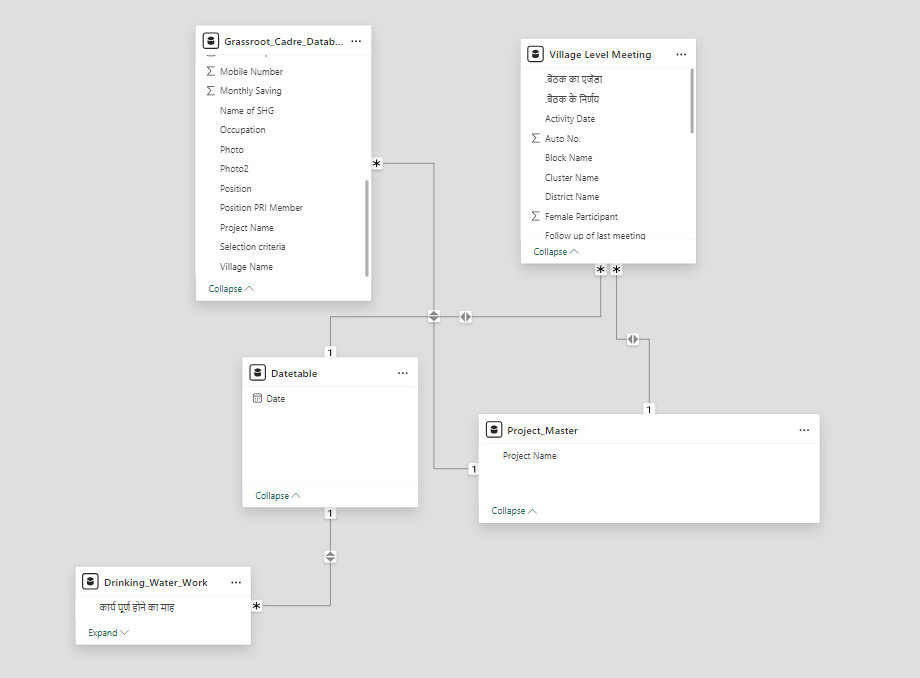Click many-side asterisk on Grassroot_Cadre_Database table
Image resolution: width=920 pixels, height=678 pixels.
(x=377, y=164)
